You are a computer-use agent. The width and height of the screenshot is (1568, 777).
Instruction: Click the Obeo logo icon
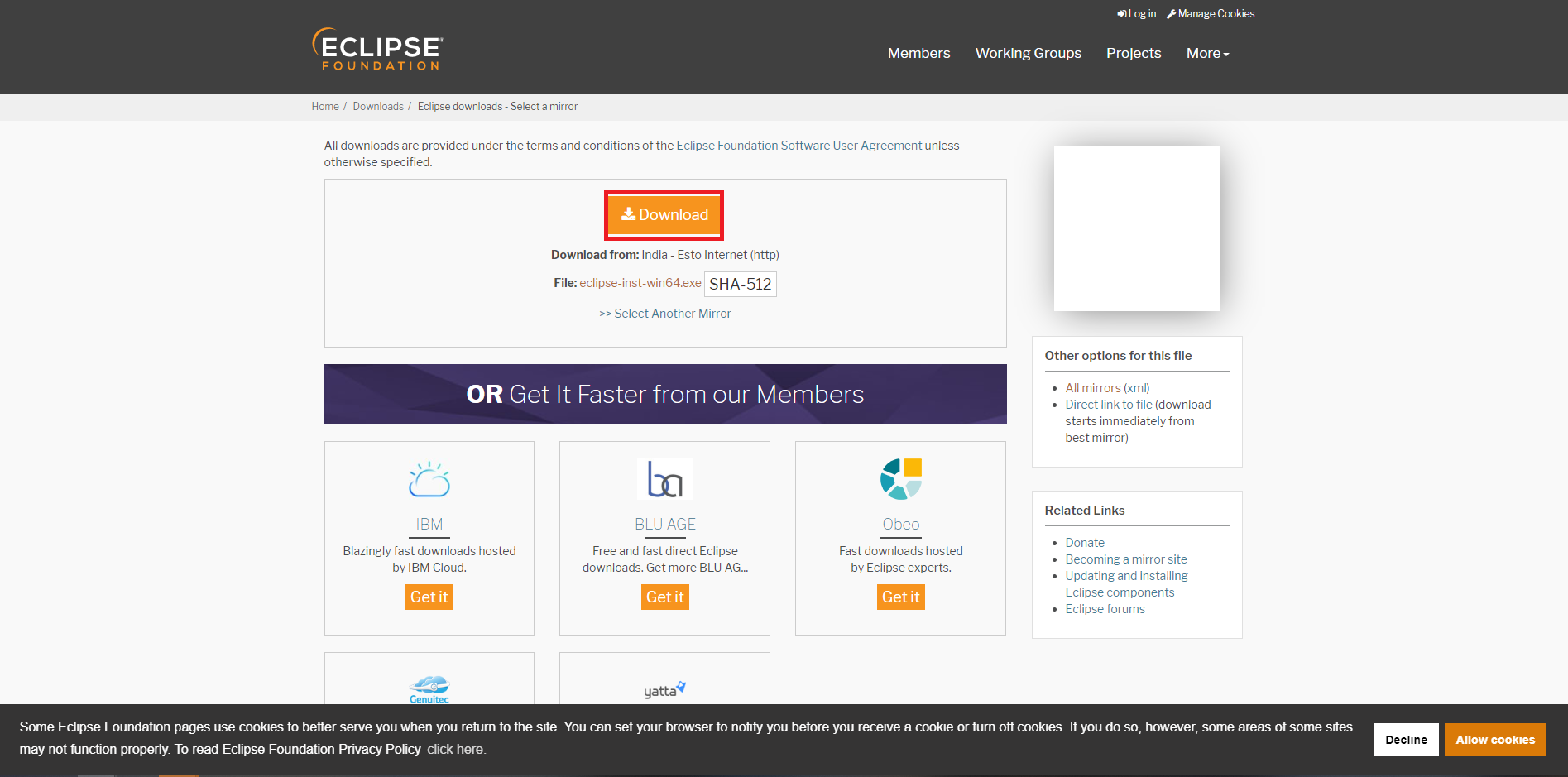click(x=901, y=479)
